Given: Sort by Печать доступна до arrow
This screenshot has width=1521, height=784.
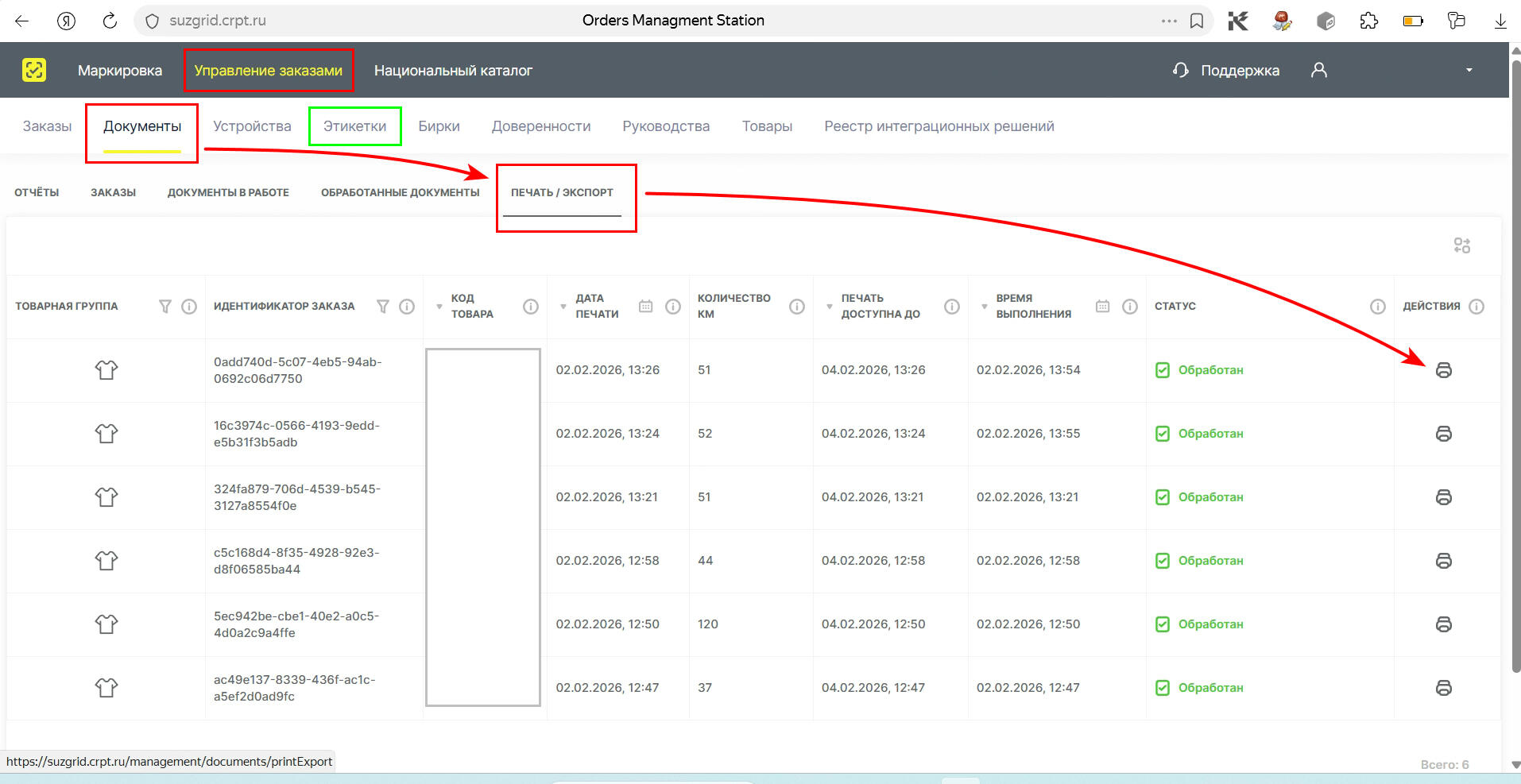Looking at the screenshot, I should click(830, 307).
